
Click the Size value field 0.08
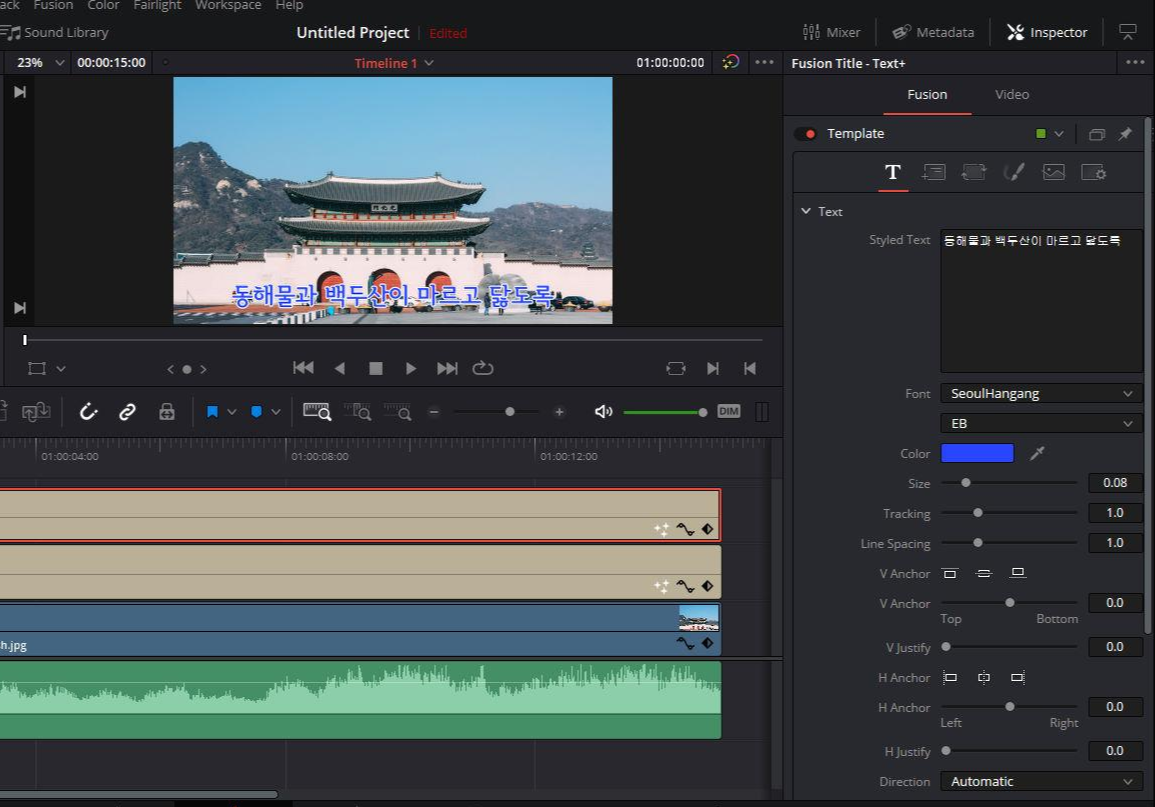coord(1114,483)
